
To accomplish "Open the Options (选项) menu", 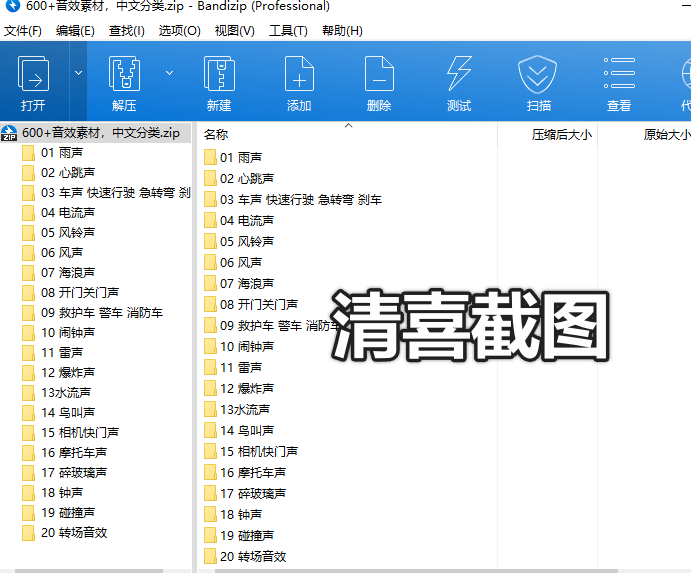I will [x=180, y=30].
